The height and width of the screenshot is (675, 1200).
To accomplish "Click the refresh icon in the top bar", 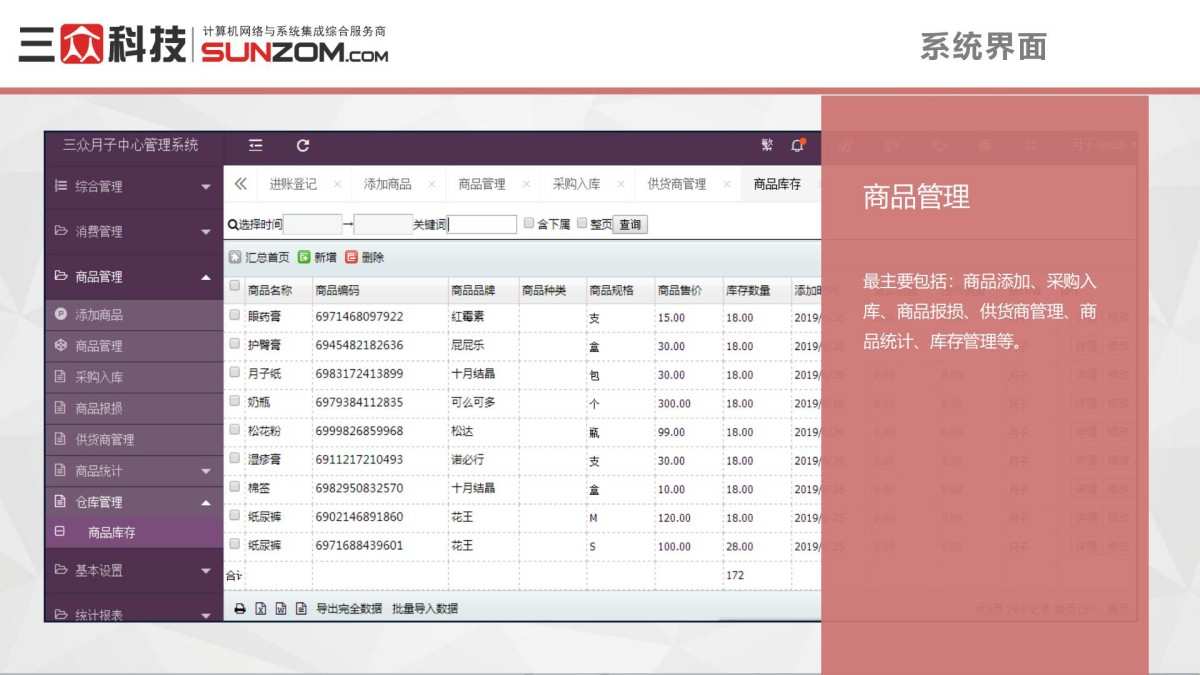I will pos(303,145).
